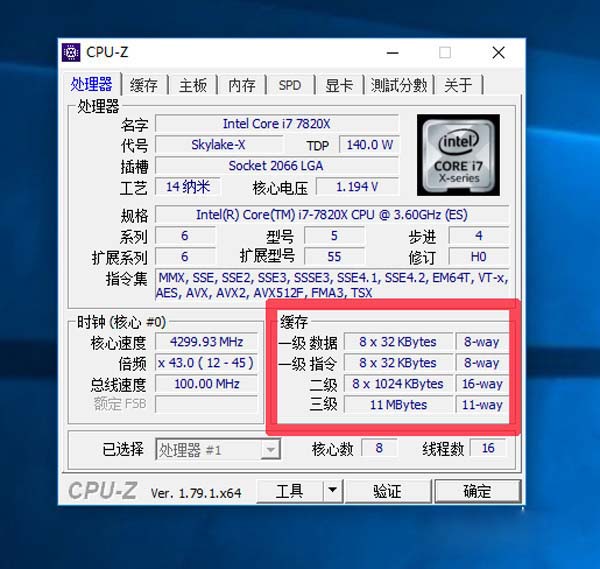The height and width of the screenshot is (569, 600).
Task: Click the core speed value 4299.93 MHz
Action: (207, 342)
